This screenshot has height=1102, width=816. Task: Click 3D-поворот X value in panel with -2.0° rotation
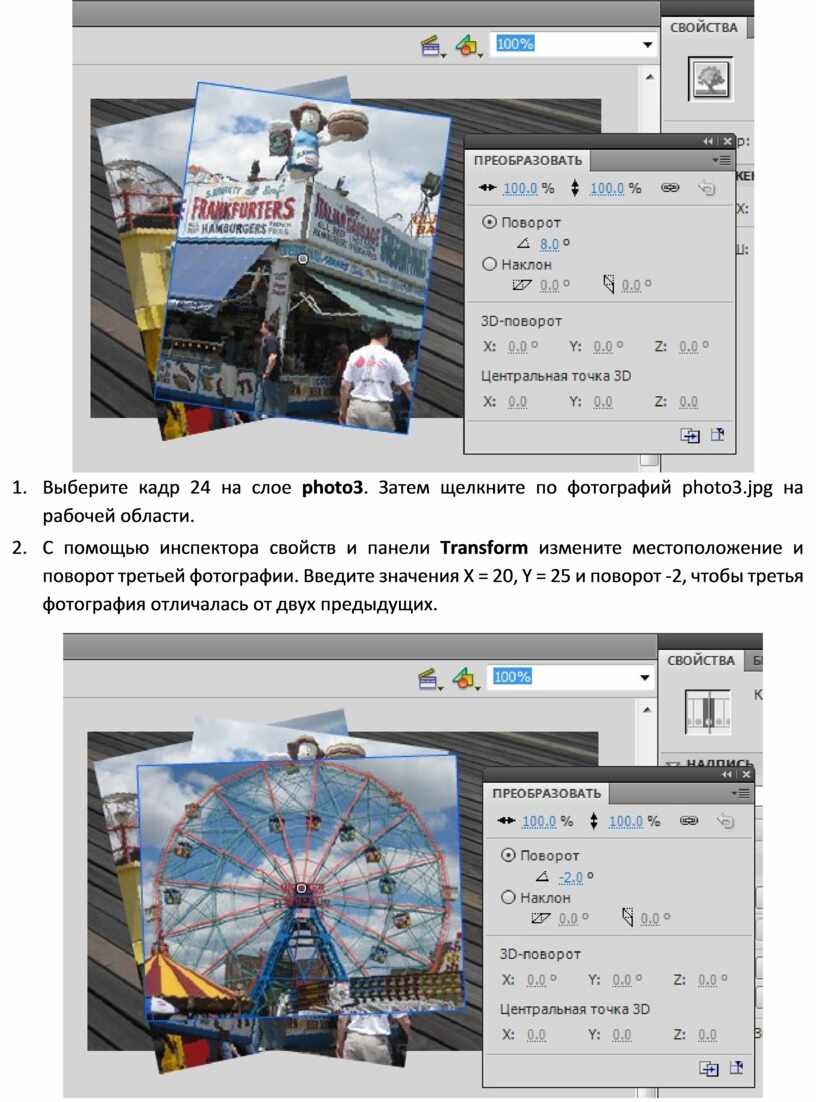(x=537, y=979)
